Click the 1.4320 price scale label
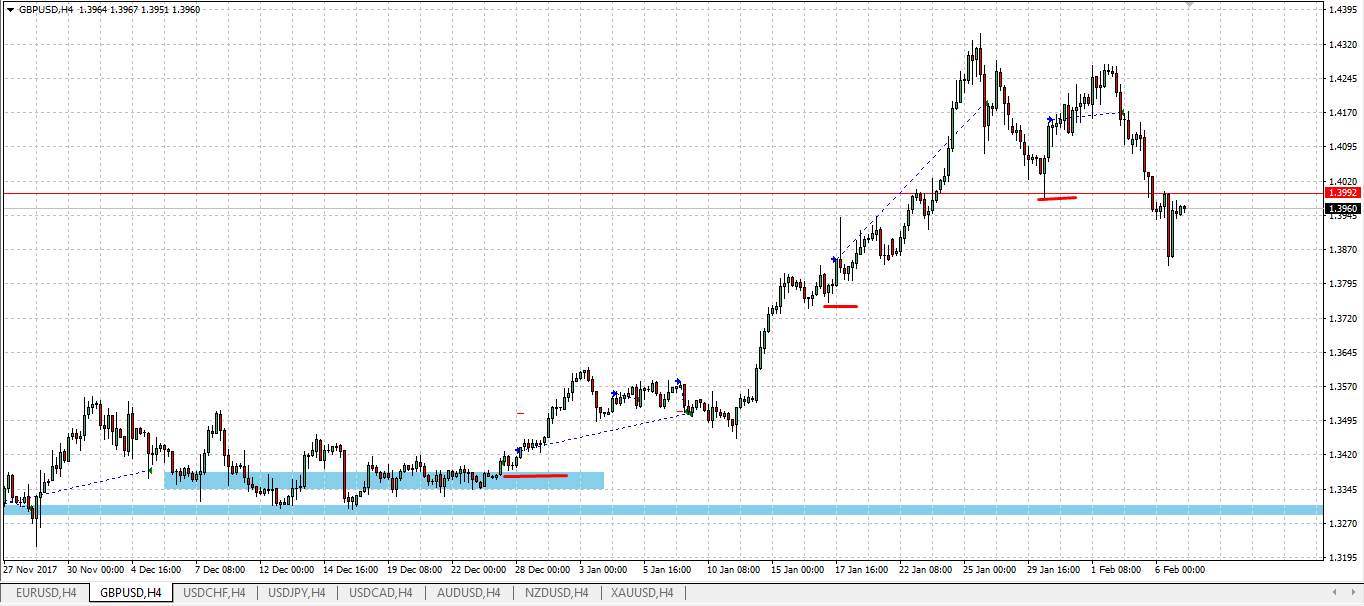Image resolution: width=1364 pixels, height=606 pixels. point(1344,45)
